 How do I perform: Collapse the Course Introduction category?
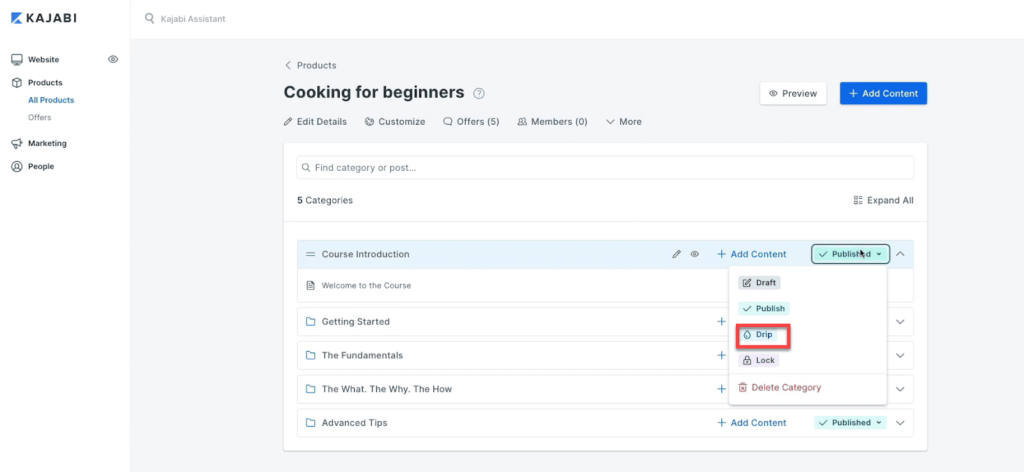(901, 254)
